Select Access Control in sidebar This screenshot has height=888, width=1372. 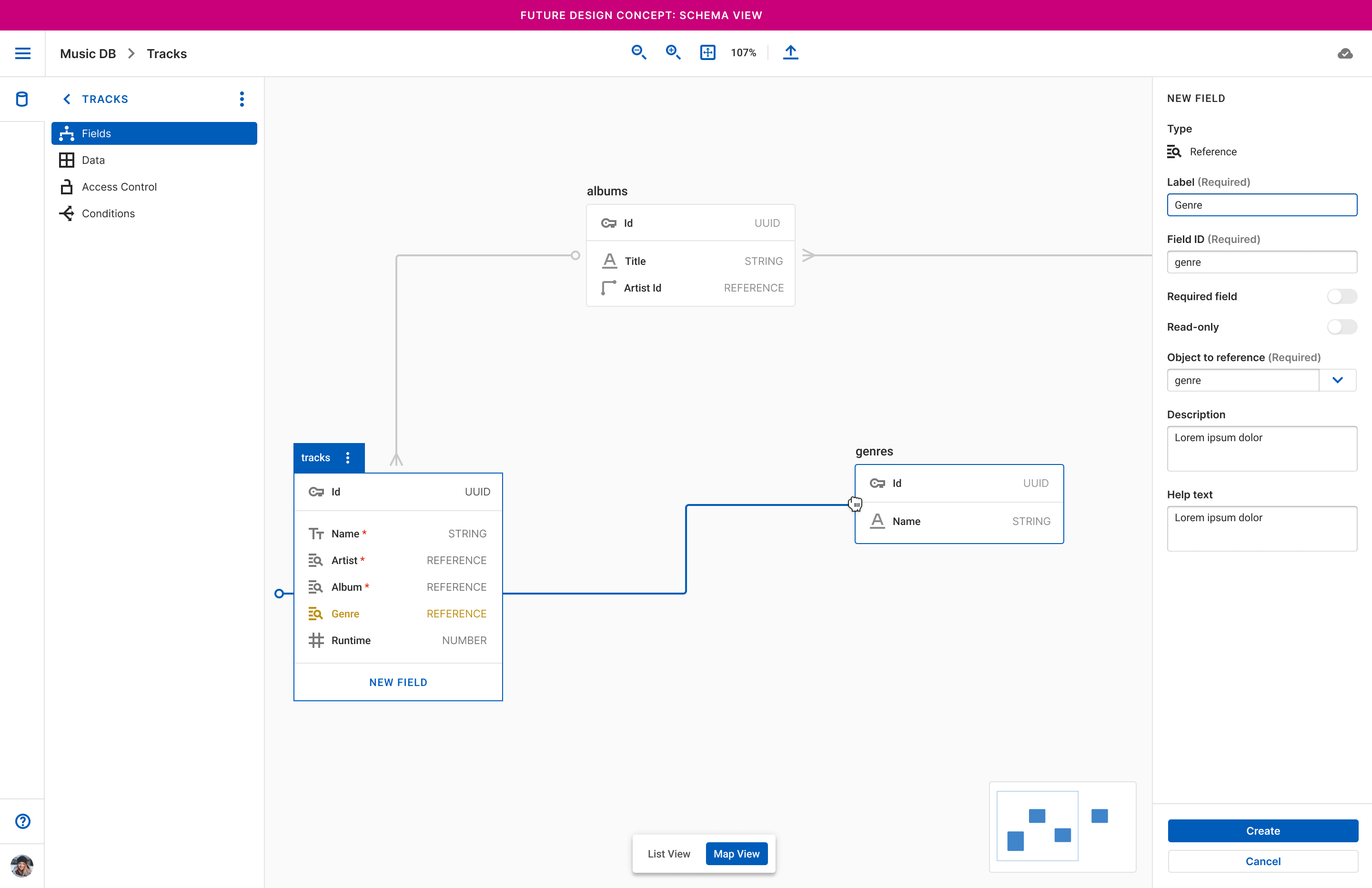point(119,187)
